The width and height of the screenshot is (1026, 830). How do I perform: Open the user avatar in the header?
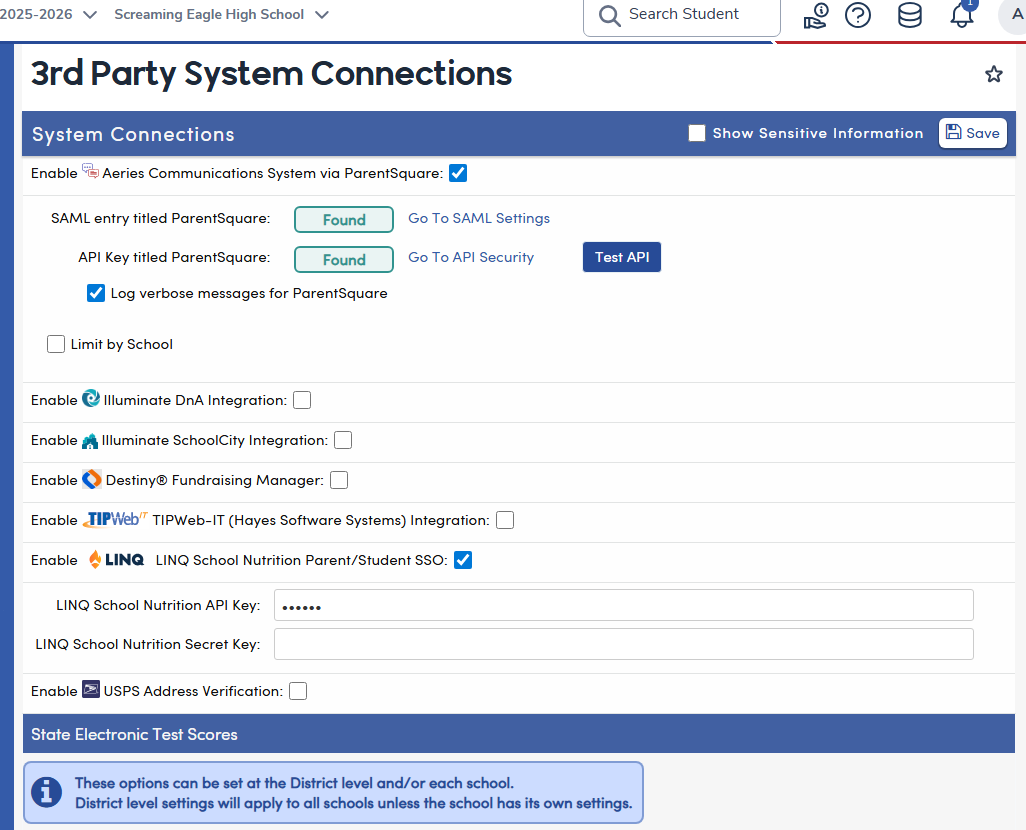[x=1014, y=16]
